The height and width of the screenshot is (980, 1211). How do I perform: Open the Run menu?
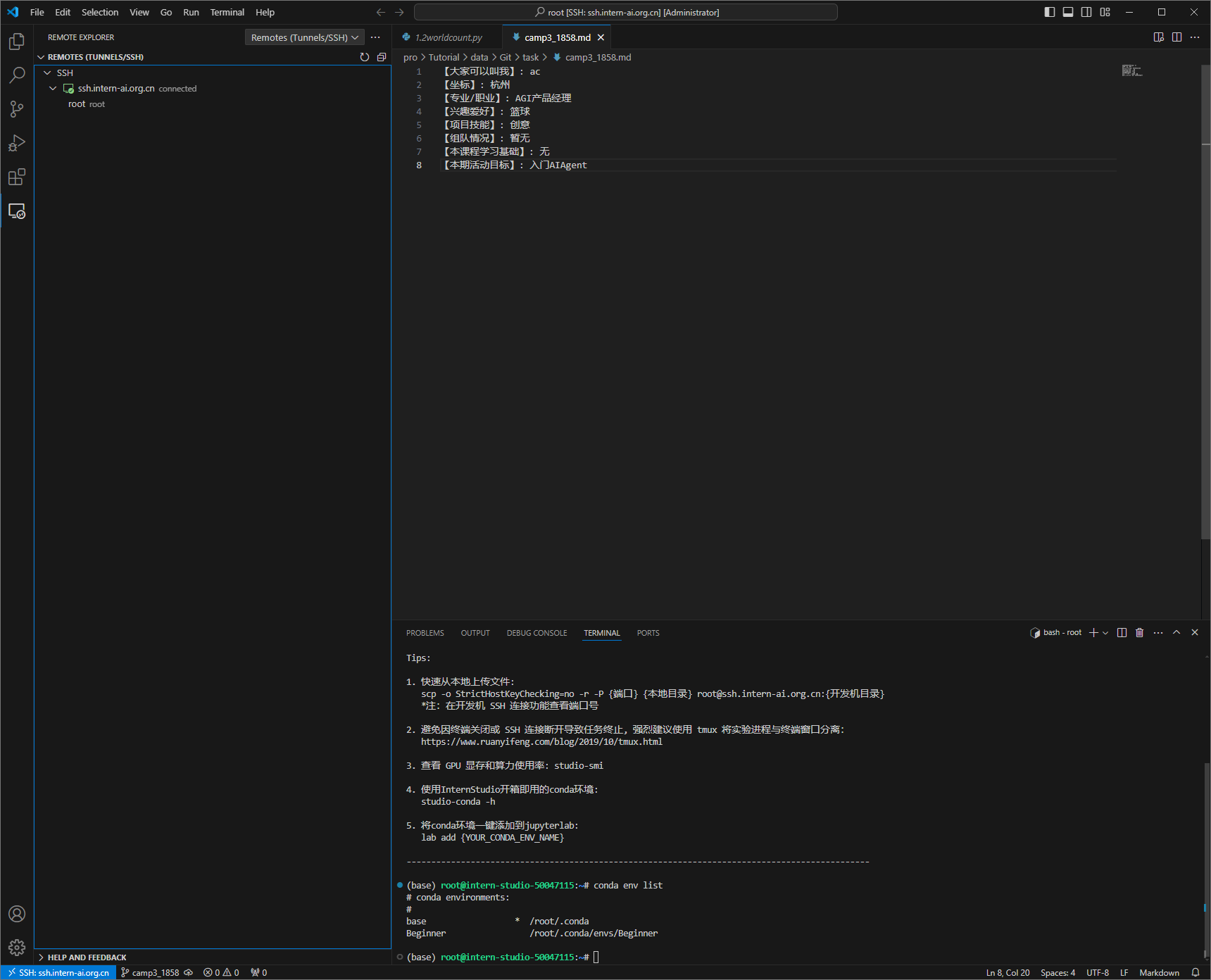[191, 12]
